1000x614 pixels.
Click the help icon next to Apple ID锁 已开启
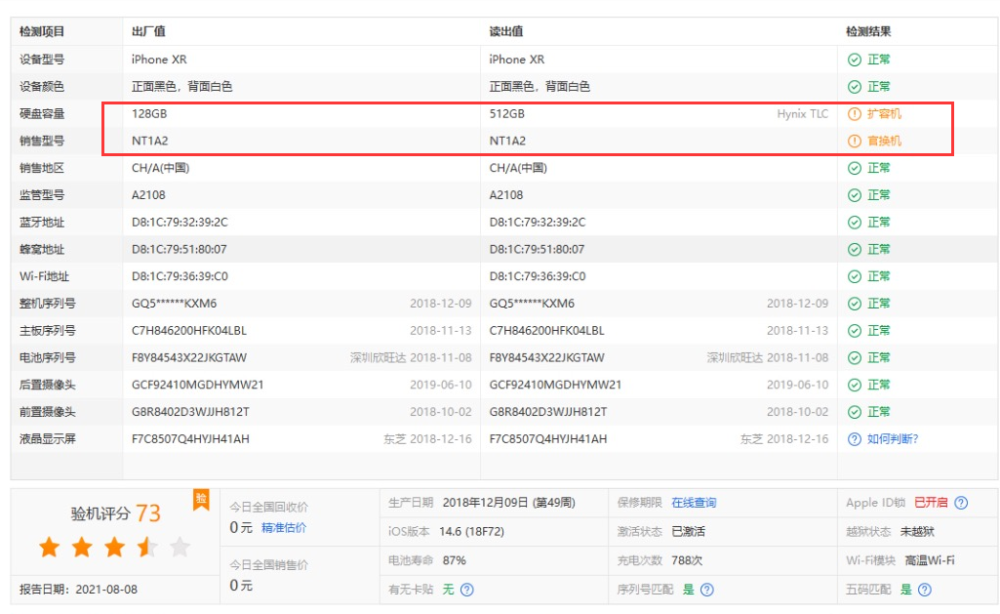(961, 503)
